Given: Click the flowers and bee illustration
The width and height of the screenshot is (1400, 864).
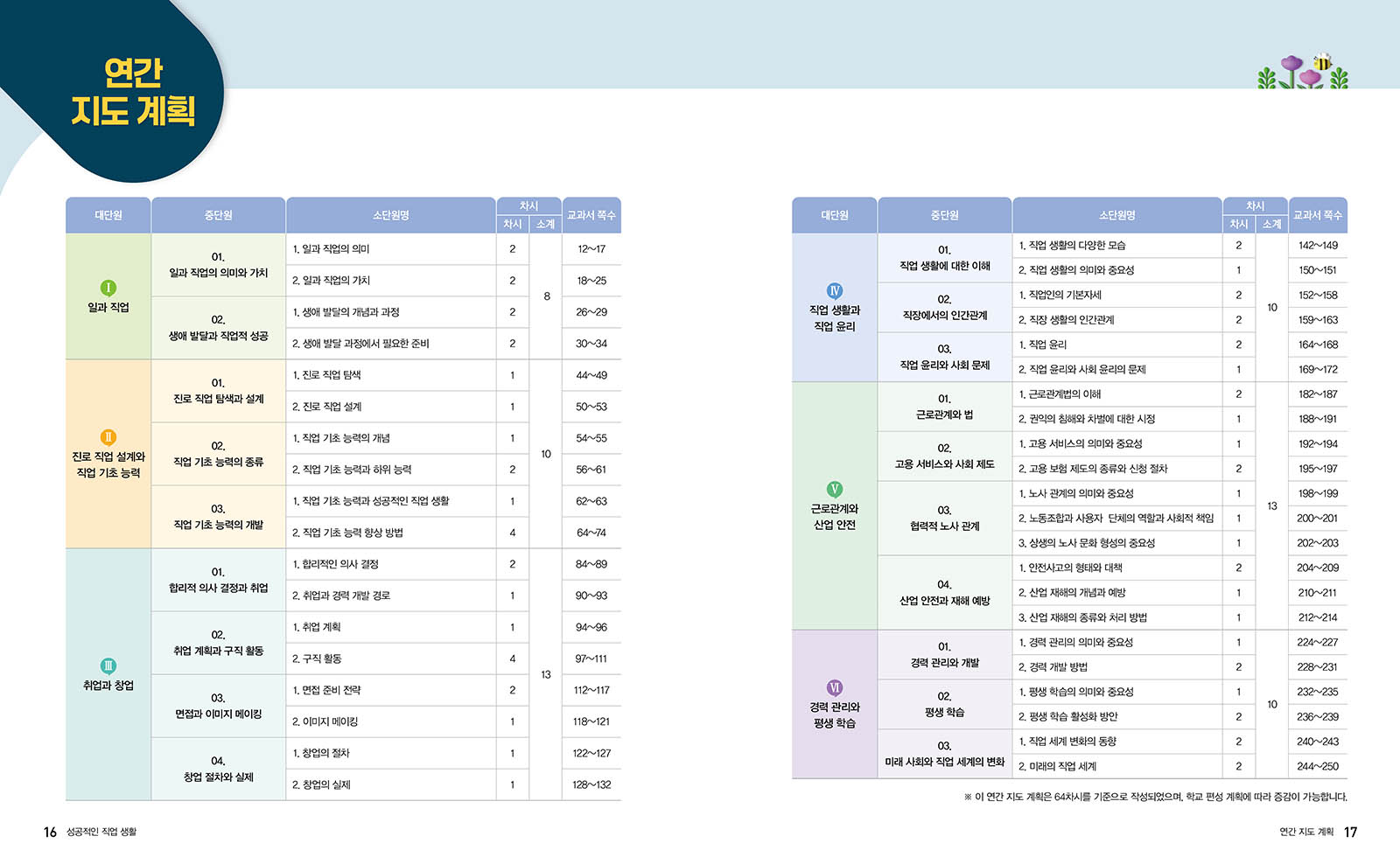Looking at the screenshot, I should [x=1303, y=72].
